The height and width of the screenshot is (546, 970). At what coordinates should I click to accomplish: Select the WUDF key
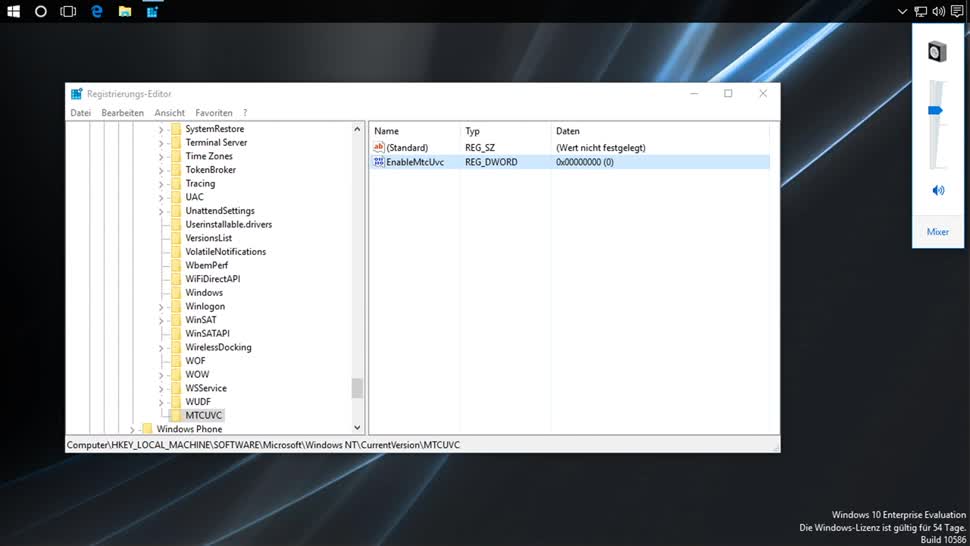198,401
